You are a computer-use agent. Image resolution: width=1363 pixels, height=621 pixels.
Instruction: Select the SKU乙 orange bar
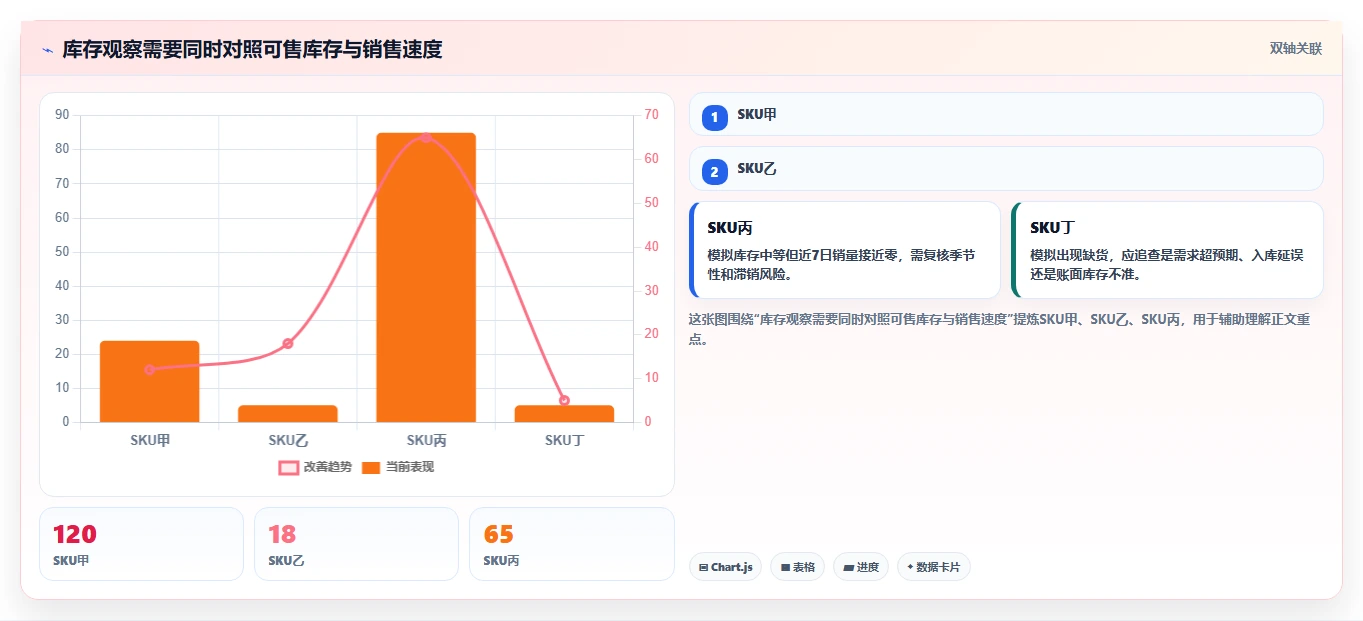[288, 414]
